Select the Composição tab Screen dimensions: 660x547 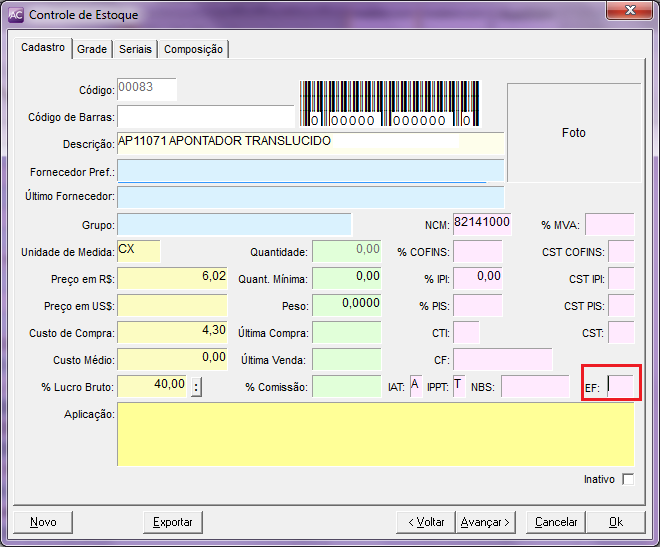pos(194,49)
